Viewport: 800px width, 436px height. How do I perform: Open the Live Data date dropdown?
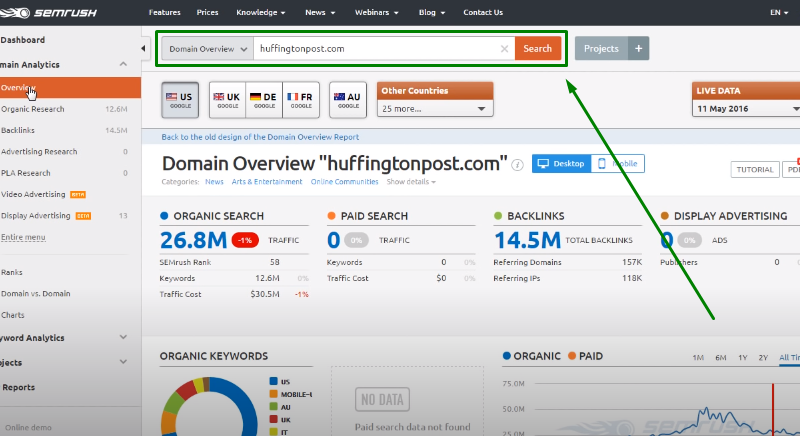pyautogui.click(x=748, y=108)
